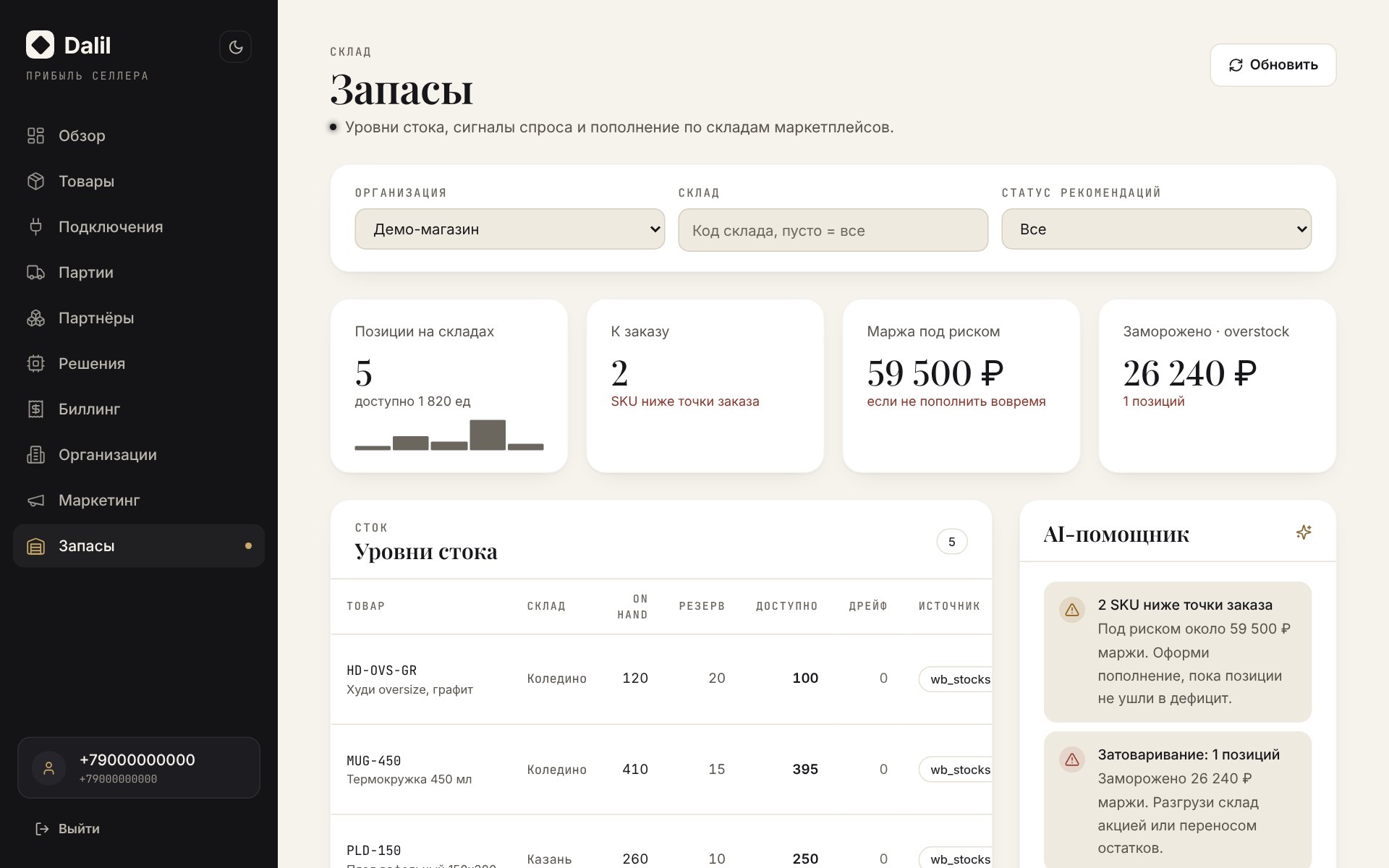Click the Партнёры cubes icon
Viewport: 1389px width, 868px height.
click(x=35, y=318)
